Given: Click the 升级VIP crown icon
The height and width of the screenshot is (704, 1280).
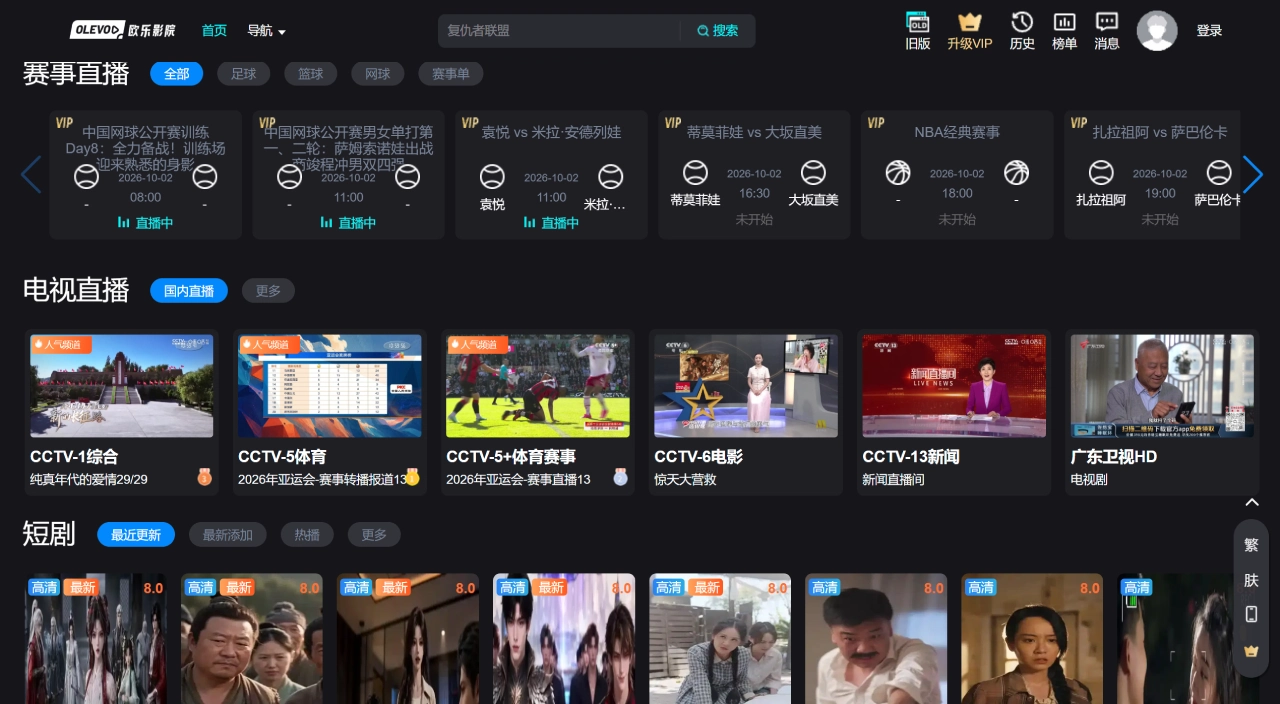Looking at the screenshot, I should point(969,22).
